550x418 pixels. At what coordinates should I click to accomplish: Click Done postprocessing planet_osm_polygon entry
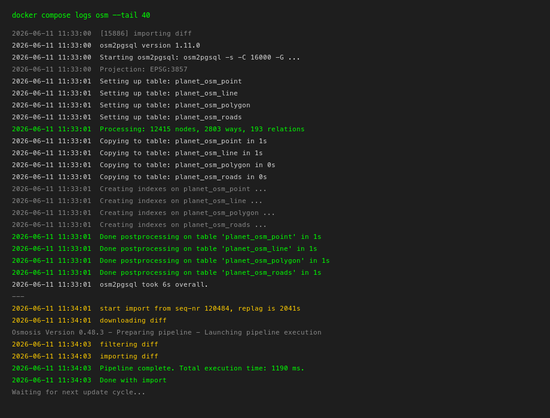click(170, 261)
